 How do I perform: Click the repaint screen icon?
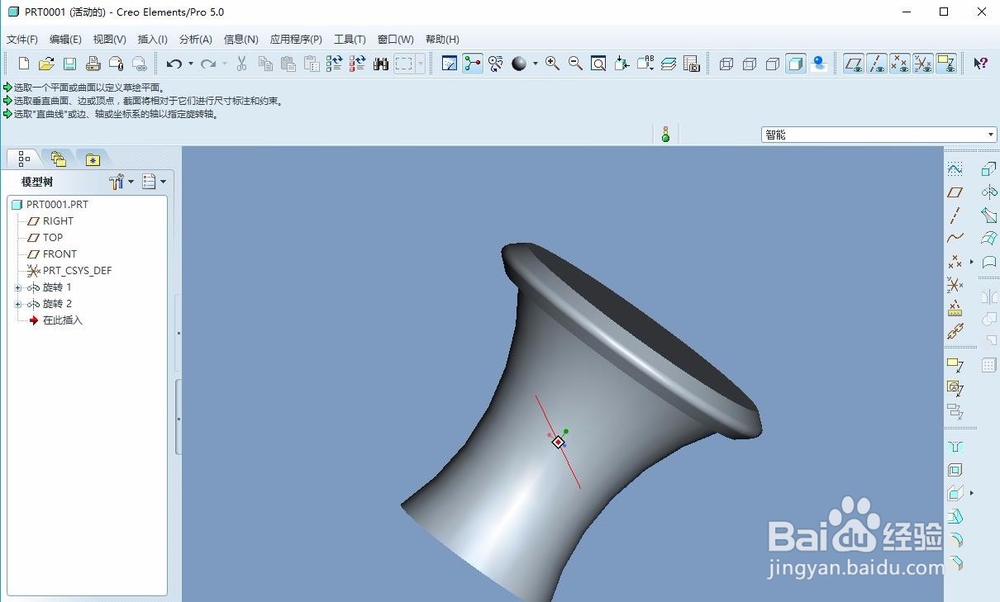[x=450, y=64]
